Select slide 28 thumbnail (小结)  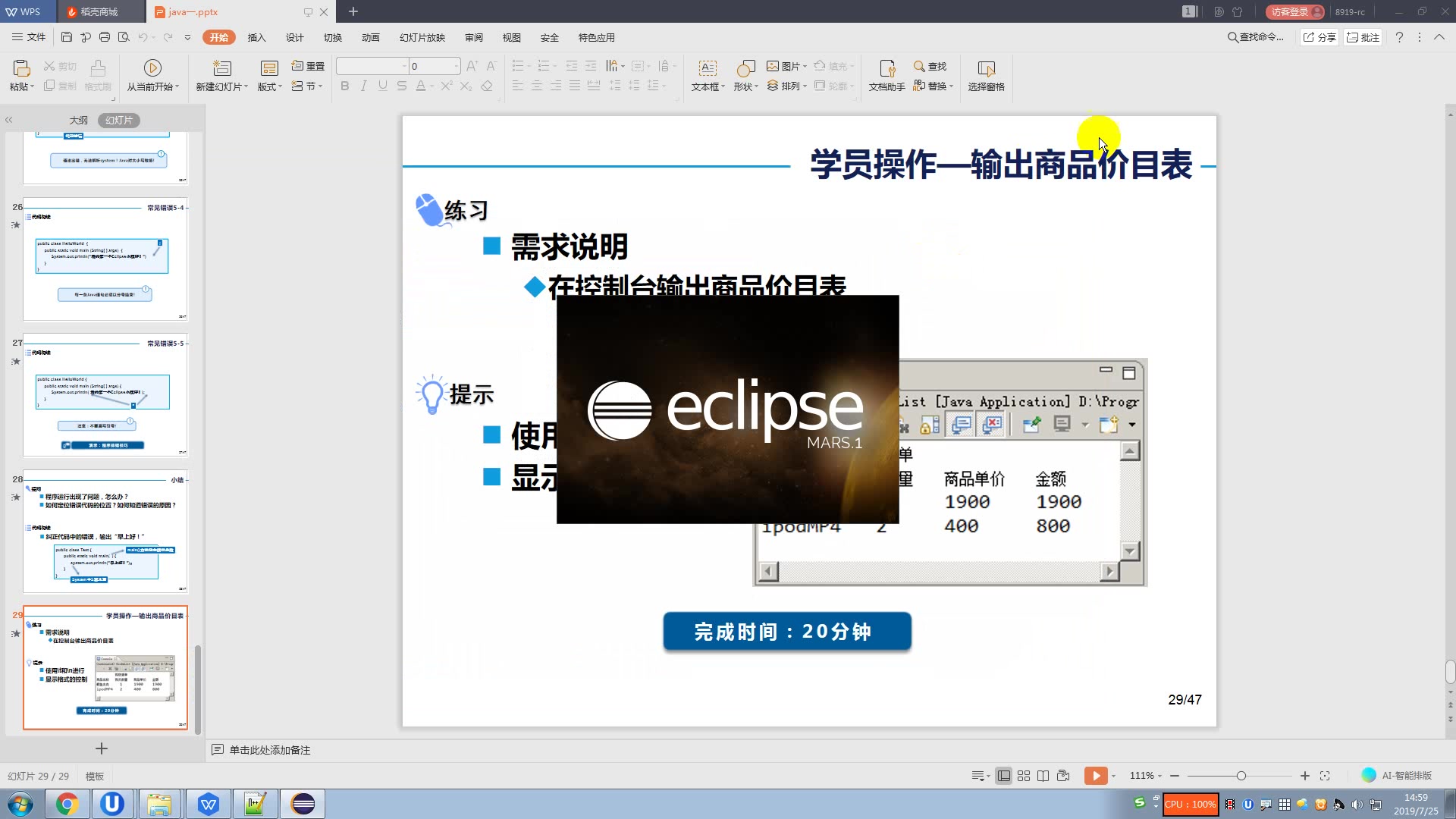tap(105, 532)
